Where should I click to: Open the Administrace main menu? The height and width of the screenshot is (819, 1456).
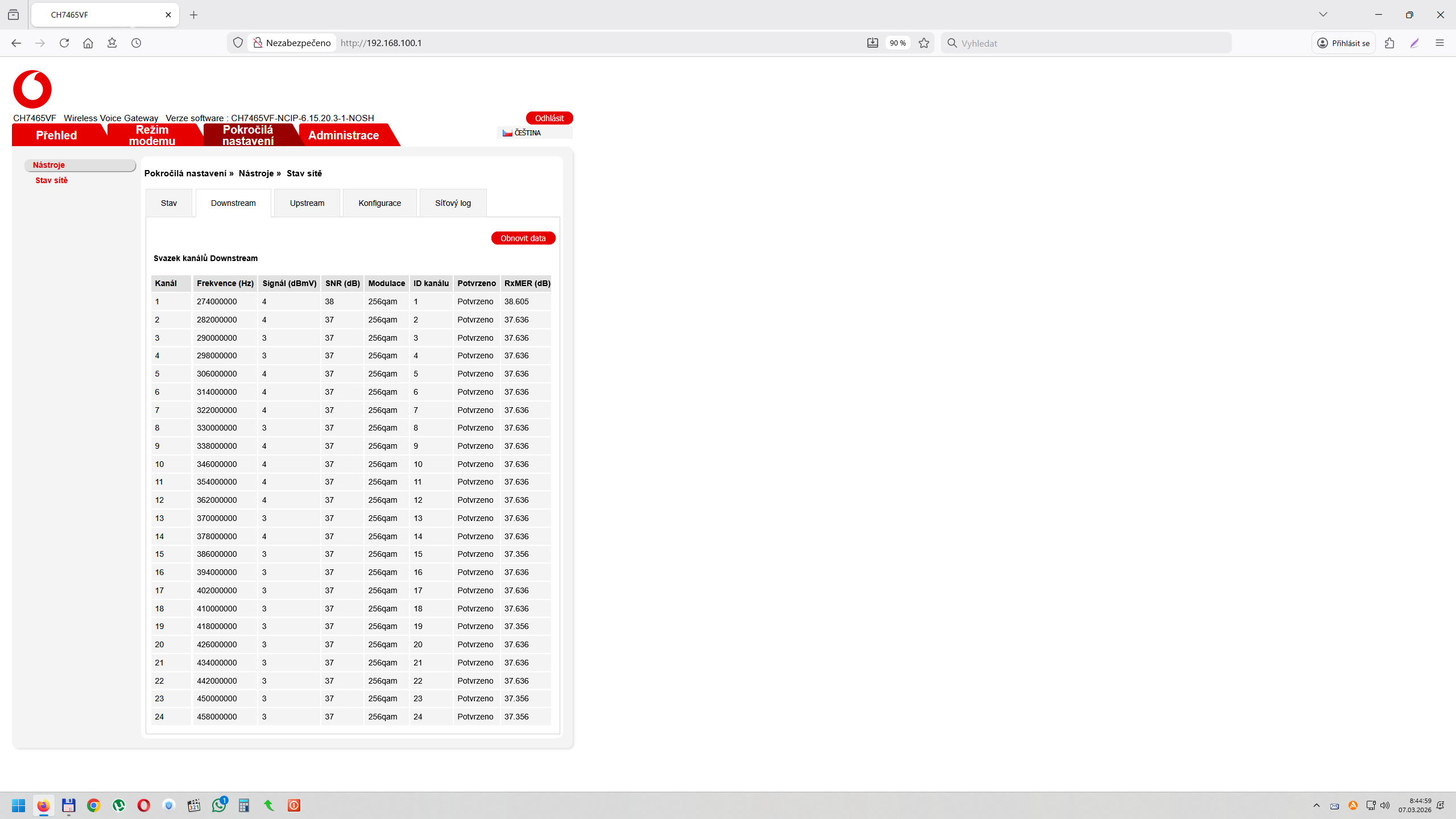click(344, 135)
